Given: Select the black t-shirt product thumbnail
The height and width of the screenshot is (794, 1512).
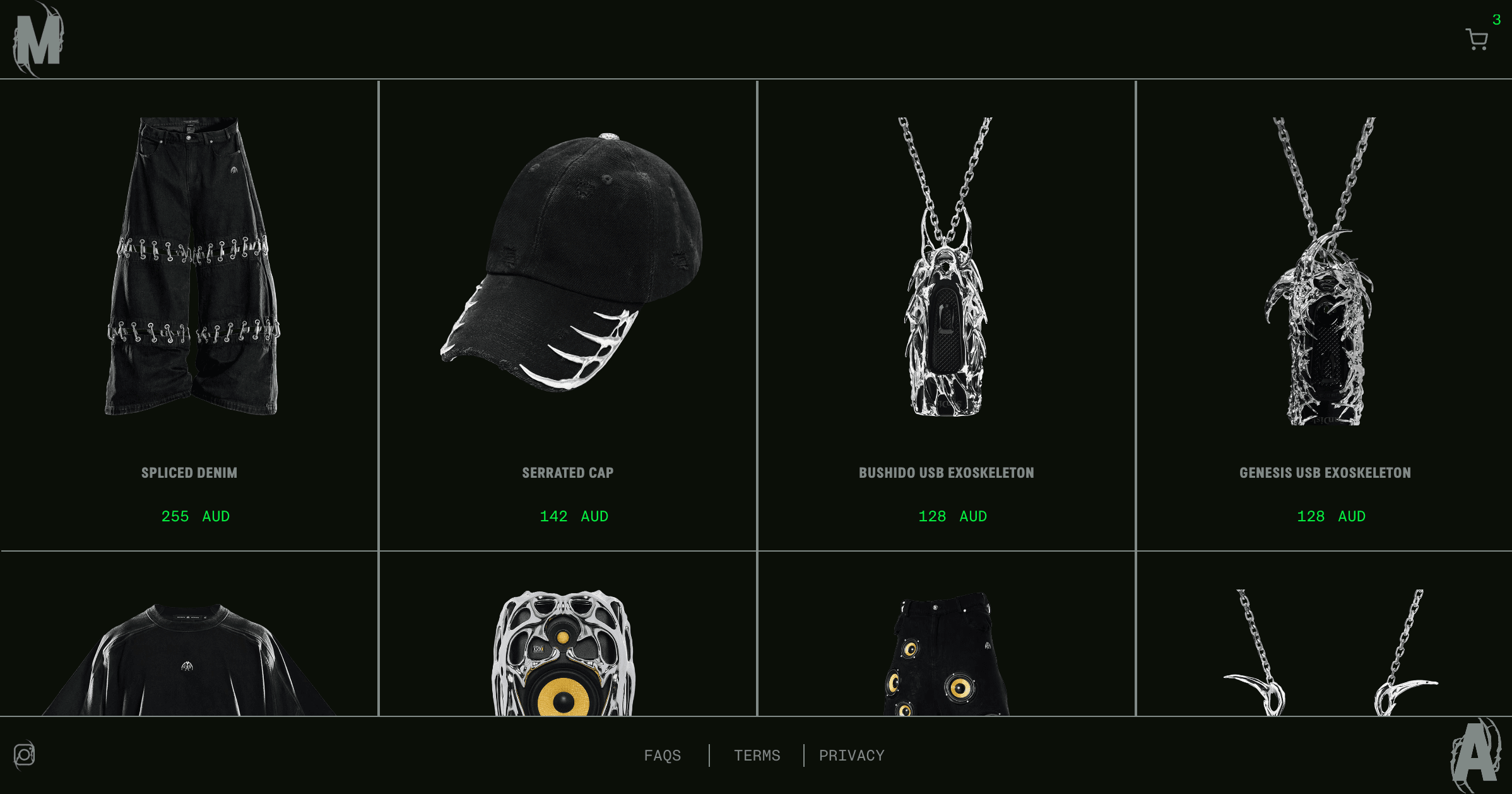Looking at the screenshot, I should coord(189,659).
